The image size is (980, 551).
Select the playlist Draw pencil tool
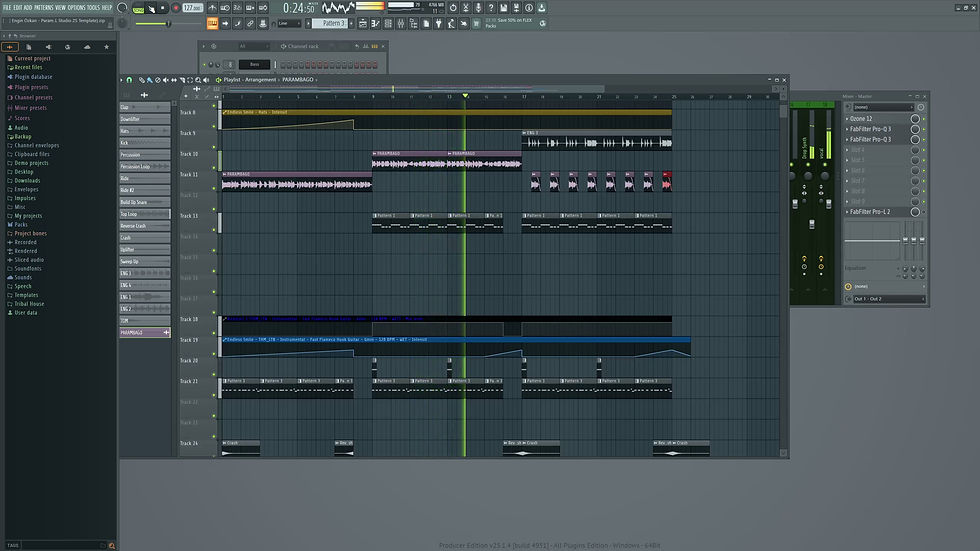tap(142, 80)
